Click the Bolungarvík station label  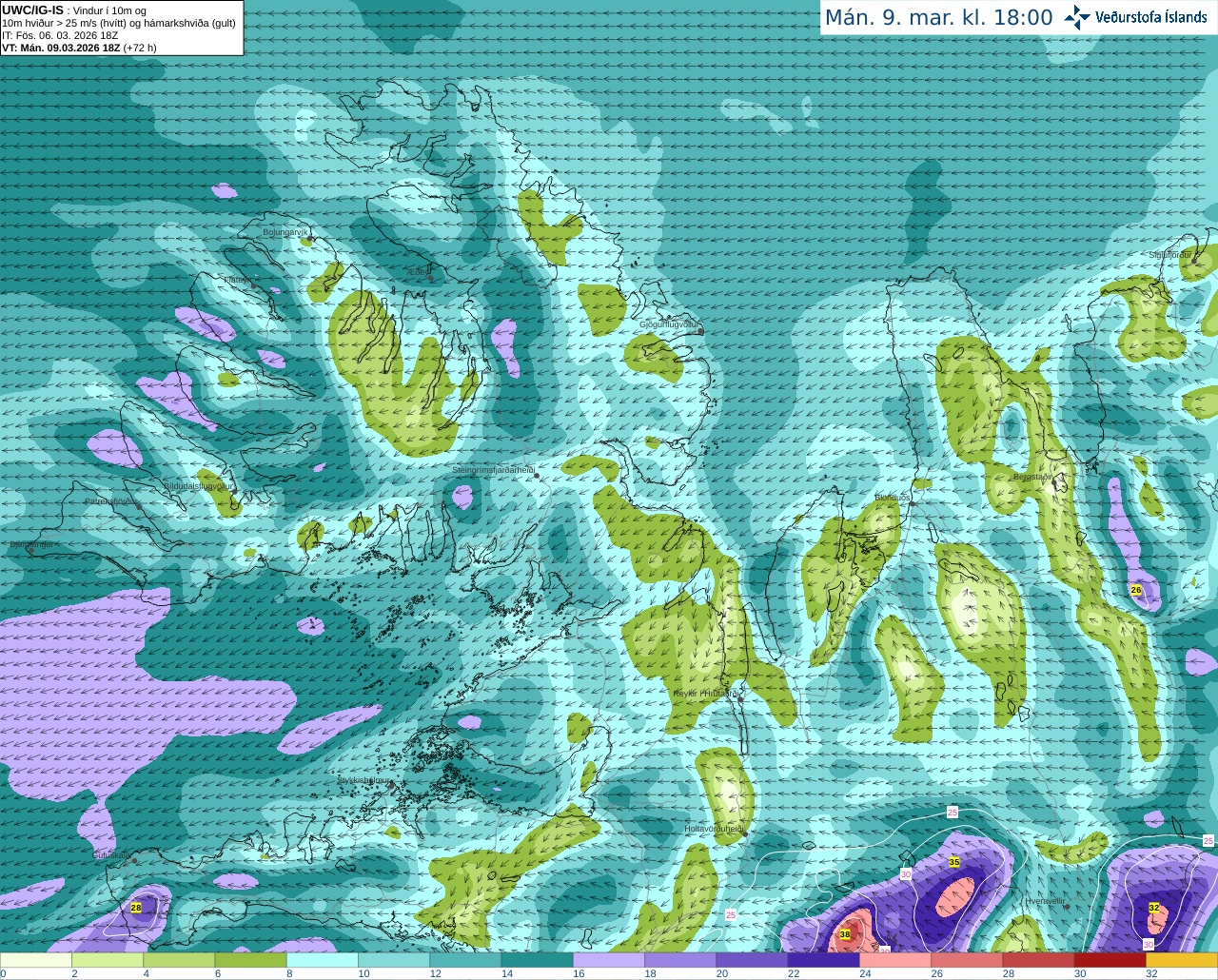(x=285, y=232)
